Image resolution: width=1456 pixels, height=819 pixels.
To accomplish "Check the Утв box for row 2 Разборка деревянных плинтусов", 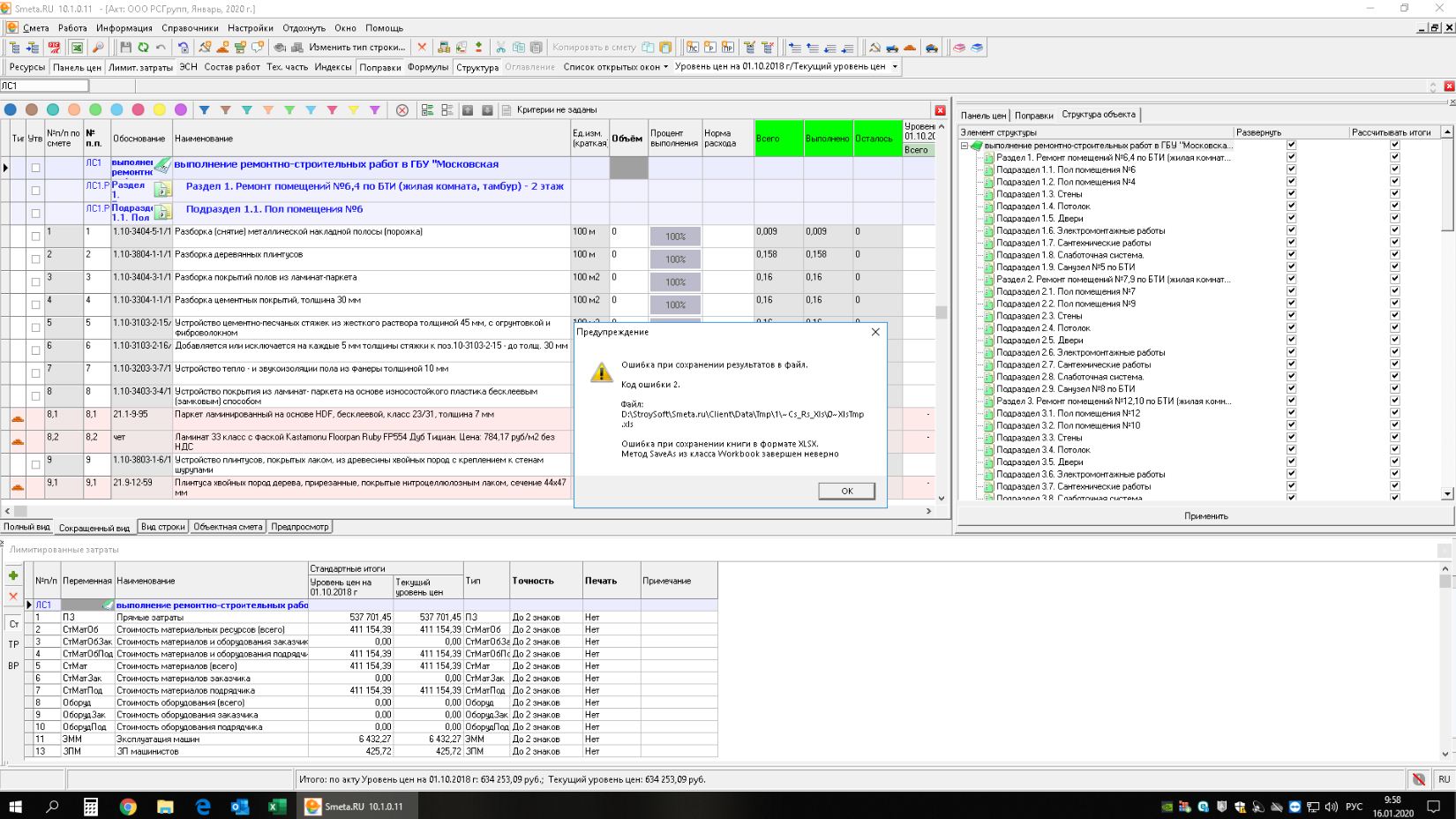I will tap(35, 259).
